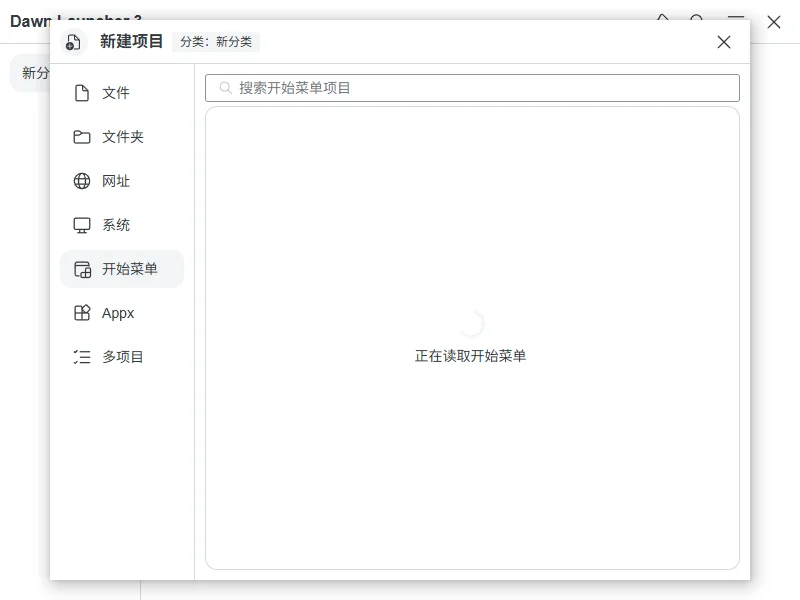Viewport: 800px width, 600px height.
Task: Select the 多项目 item type
Action: (122, 357)
